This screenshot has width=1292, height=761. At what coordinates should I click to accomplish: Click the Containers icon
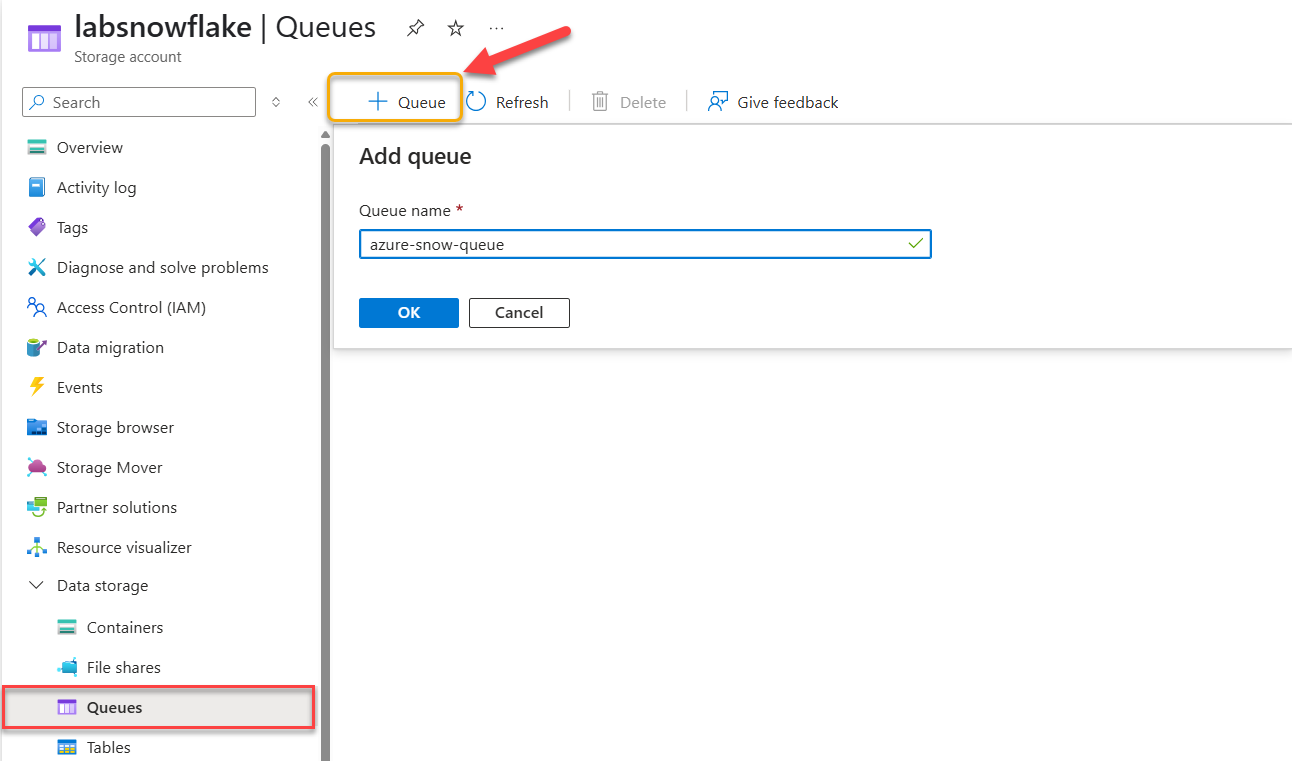pyautogui.click(x=67, y=628)
